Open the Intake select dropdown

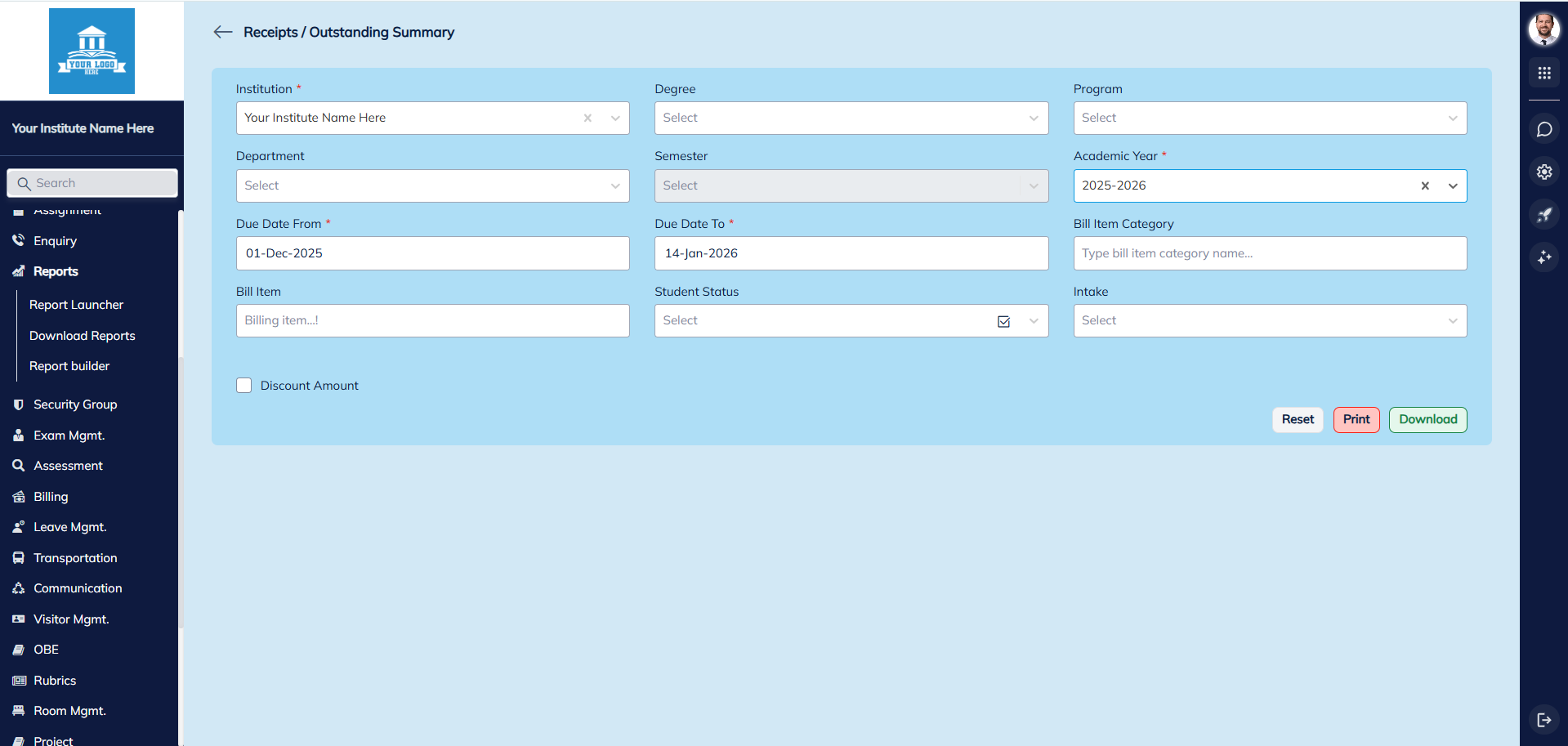(1452, 320)
